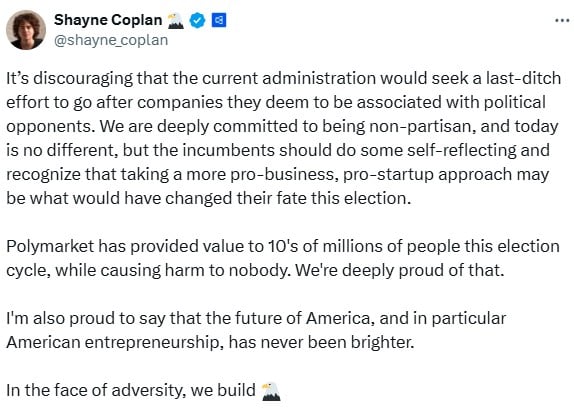Click the phrase 'In the face of adversity'

click(94, 390)
